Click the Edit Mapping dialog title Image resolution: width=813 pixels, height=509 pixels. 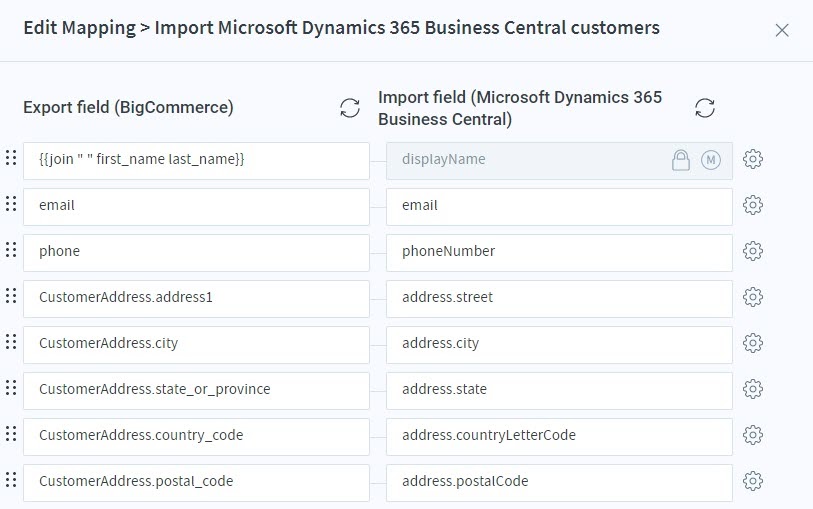[x=341, y=27]
